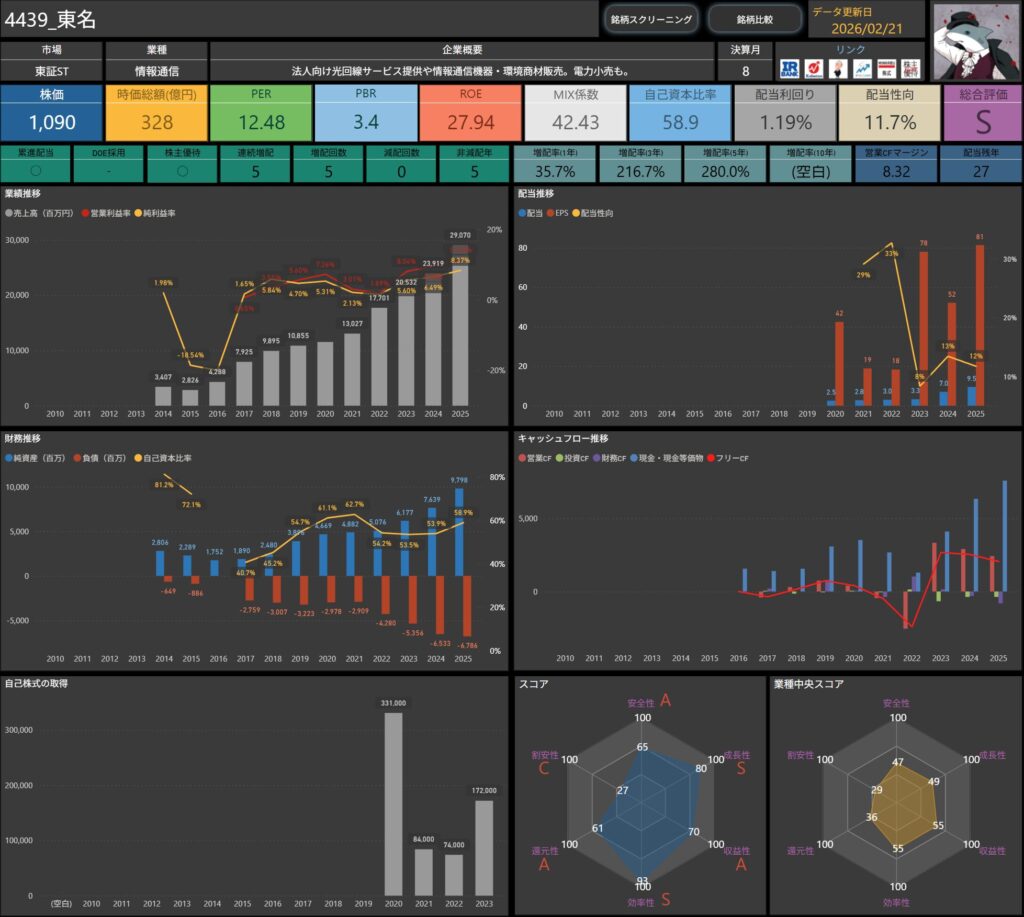
Task: Click the 株主優待 circle indicator
Action: click(x=181, y=171)
